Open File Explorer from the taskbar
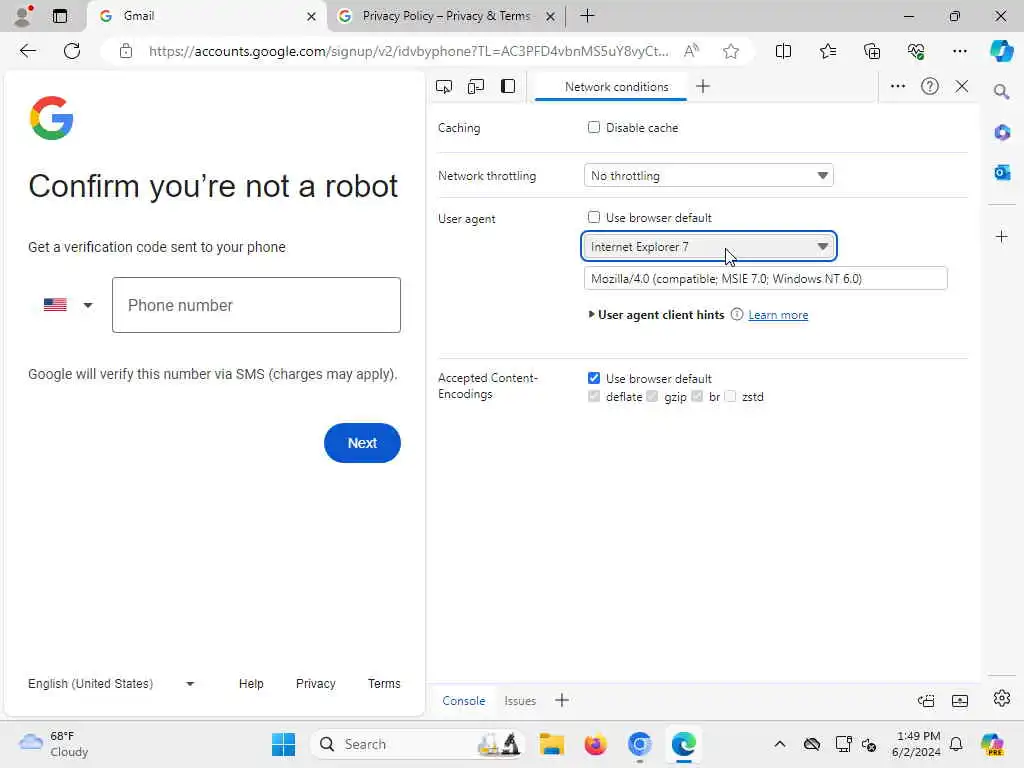Screen dimensions: 1024x768 point(552,744)
